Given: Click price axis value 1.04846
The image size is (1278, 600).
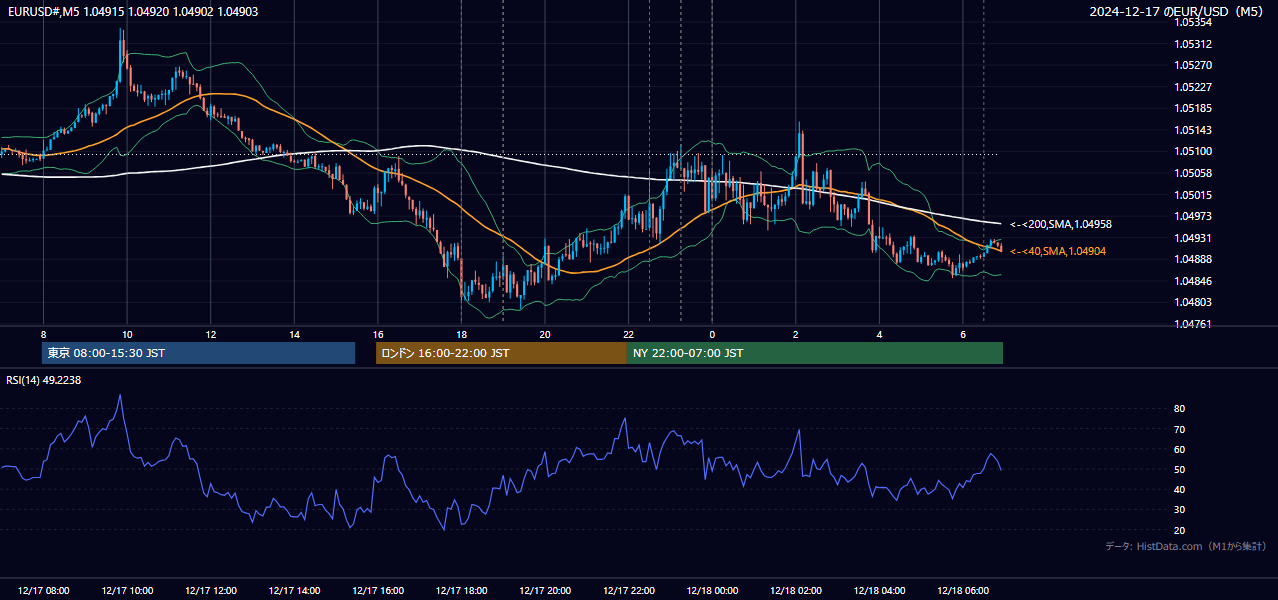Looking at the screenshot, I should [x=1193, y=281].
